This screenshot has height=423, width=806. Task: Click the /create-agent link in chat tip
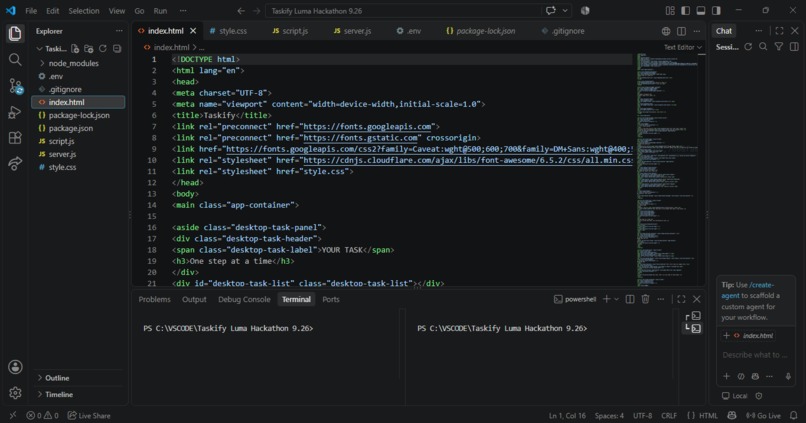click(x=748, y=290)
